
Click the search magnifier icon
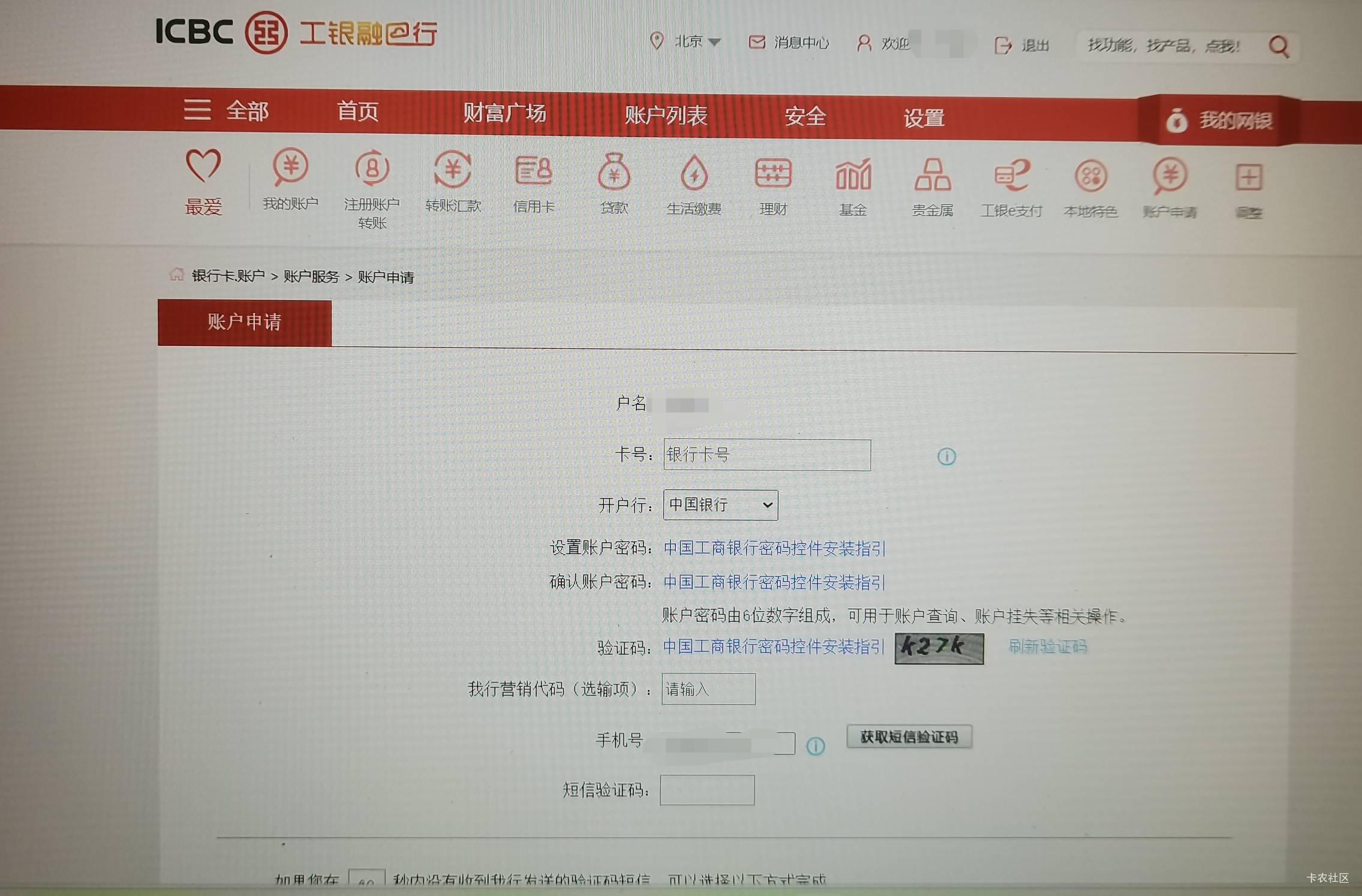[x=1279, y=46]
